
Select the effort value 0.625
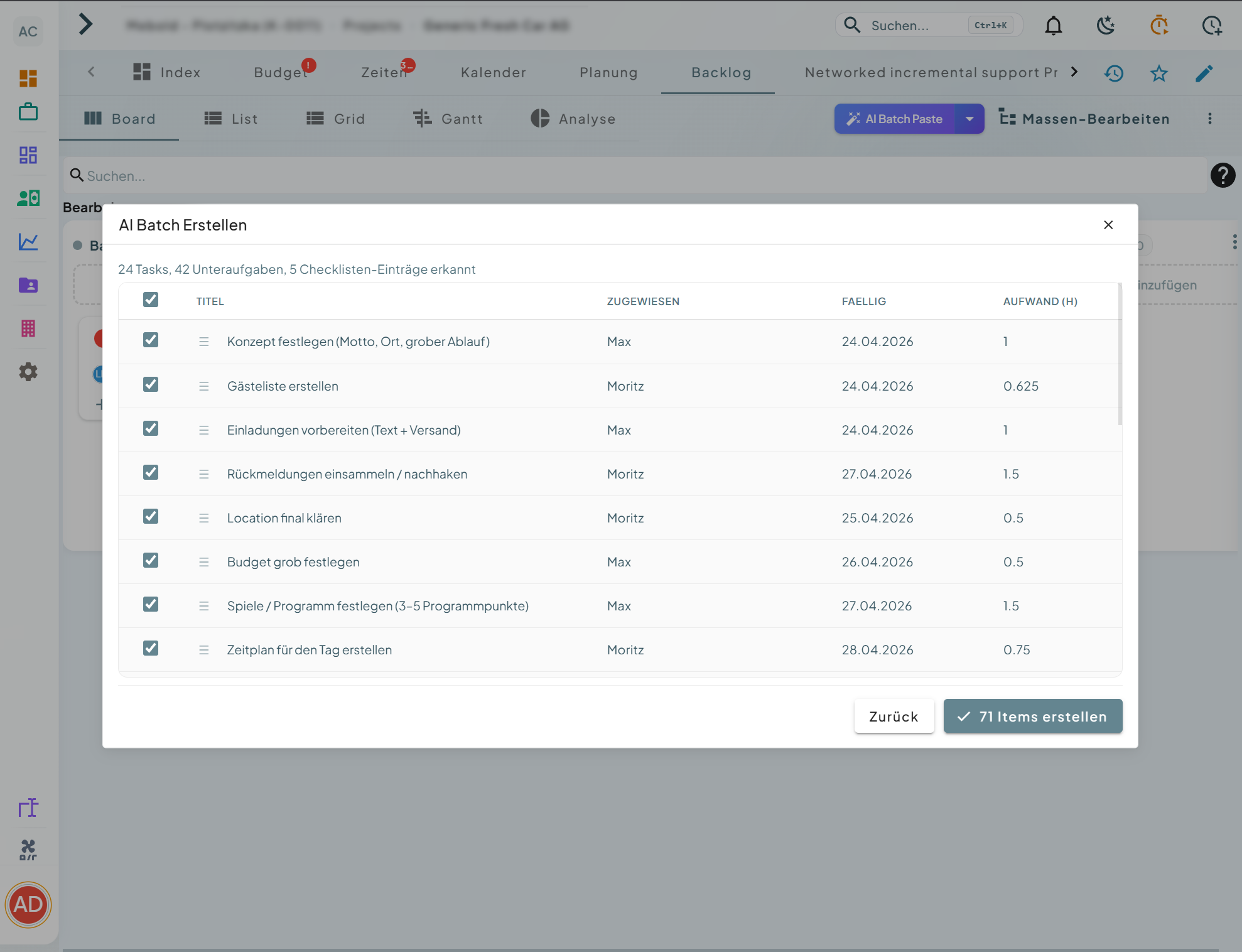[1021, 386]
